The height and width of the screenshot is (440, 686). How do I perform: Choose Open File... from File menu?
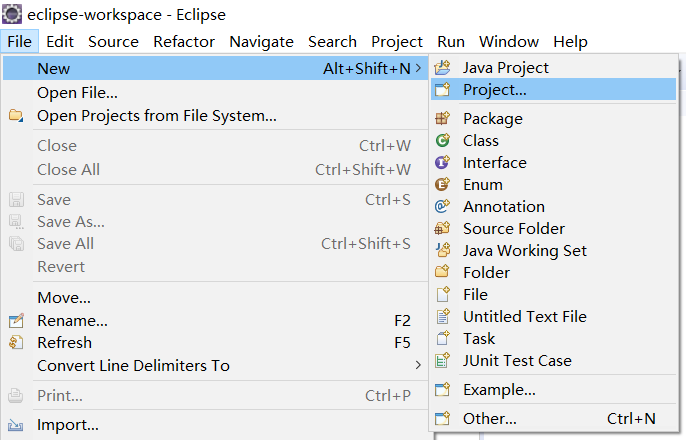click(77, 93)
